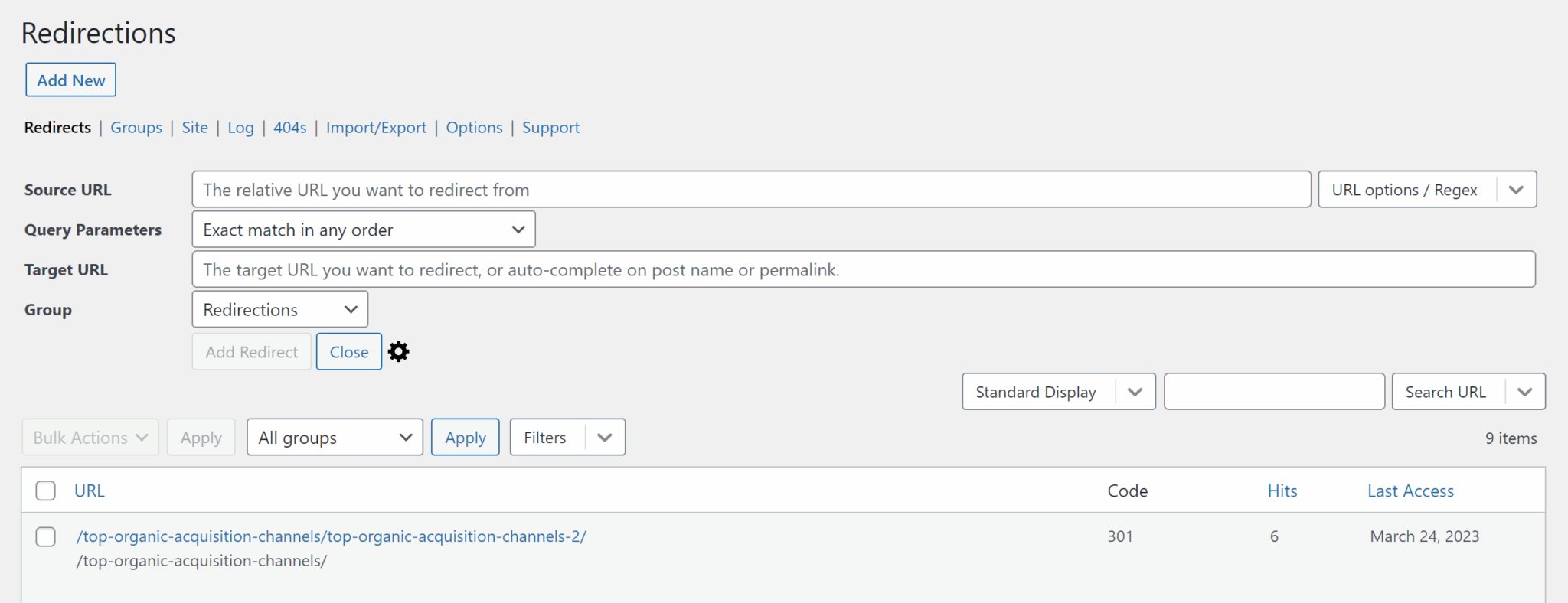Screen dimensions: 1568x603
Task: Switch to the Options tab
Action: tap(474, 127)
